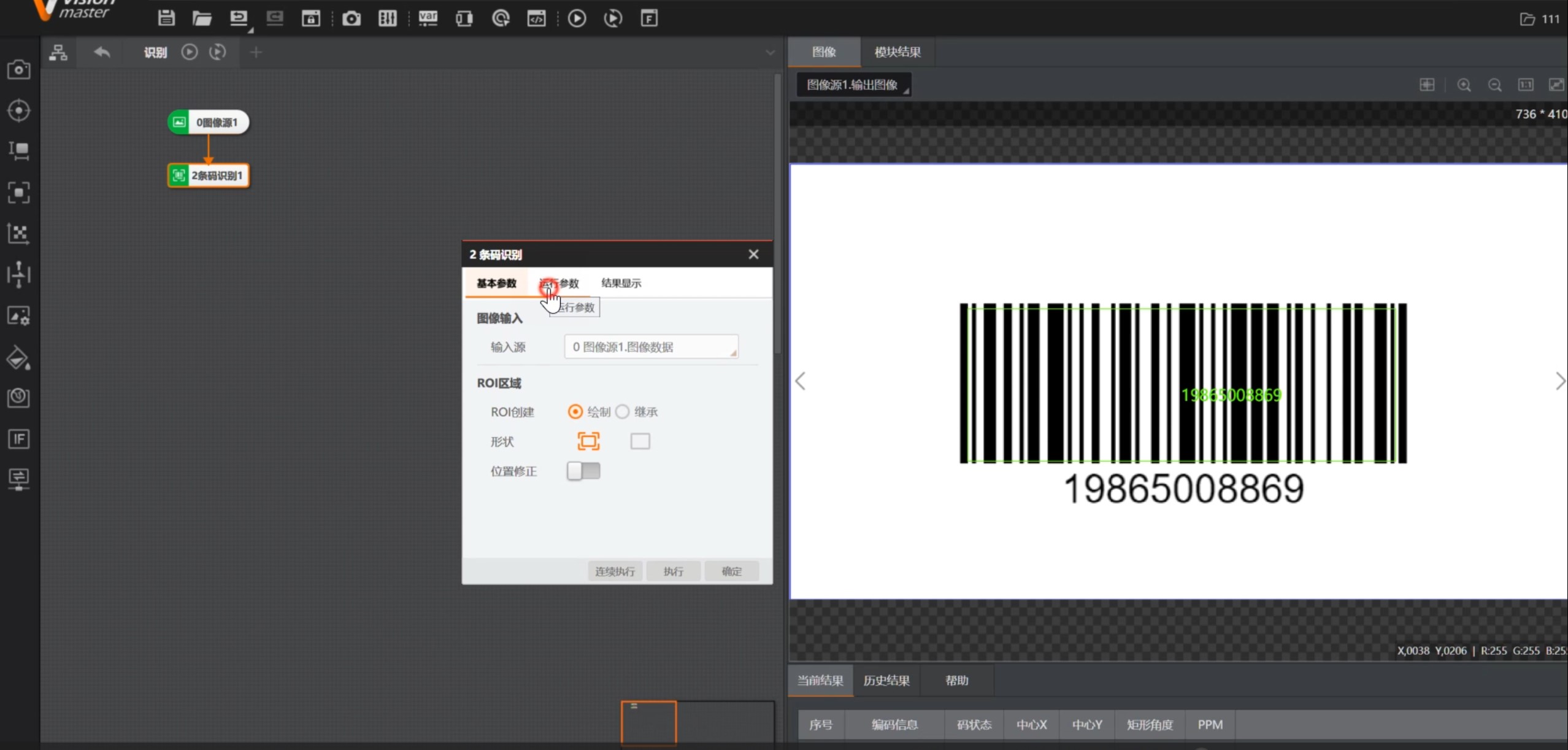Choose the rectangle ROI shape
This screenshot has height=750, width=1568.
[640, 441]
